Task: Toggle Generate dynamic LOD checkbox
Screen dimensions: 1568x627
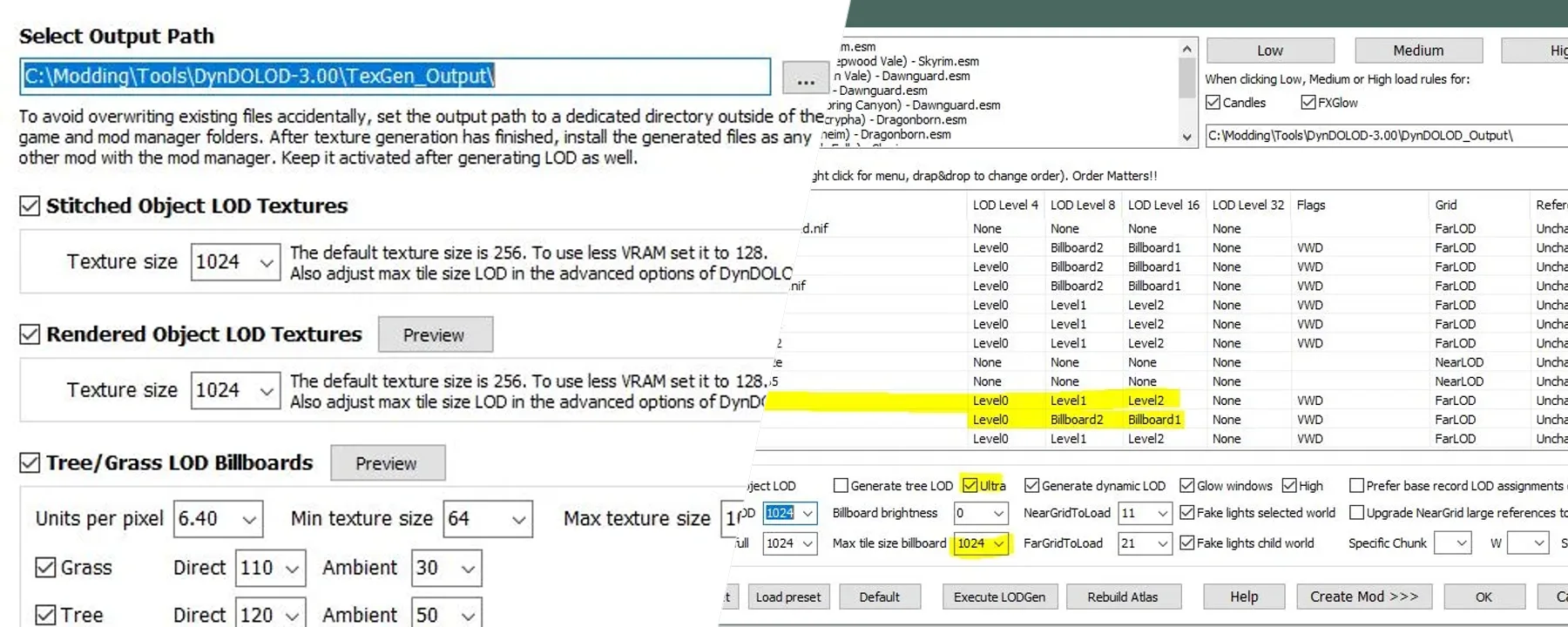Action: (1031, 485)
